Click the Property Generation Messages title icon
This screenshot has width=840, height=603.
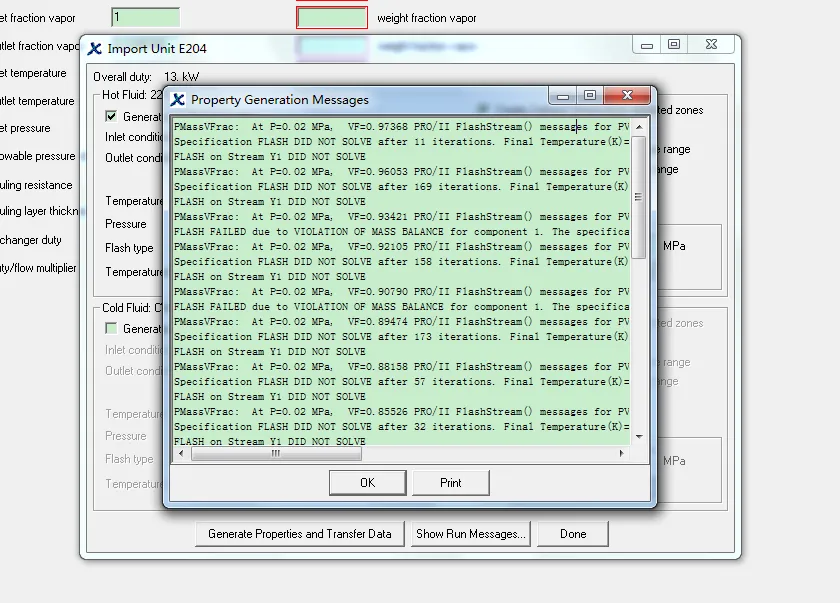coord(178,100)
